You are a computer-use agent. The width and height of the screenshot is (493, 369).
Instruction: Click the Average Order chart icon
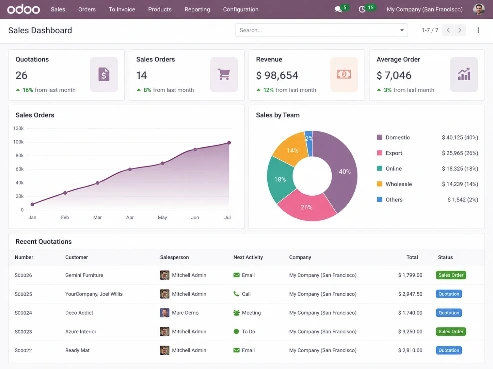tap(464, 74)
